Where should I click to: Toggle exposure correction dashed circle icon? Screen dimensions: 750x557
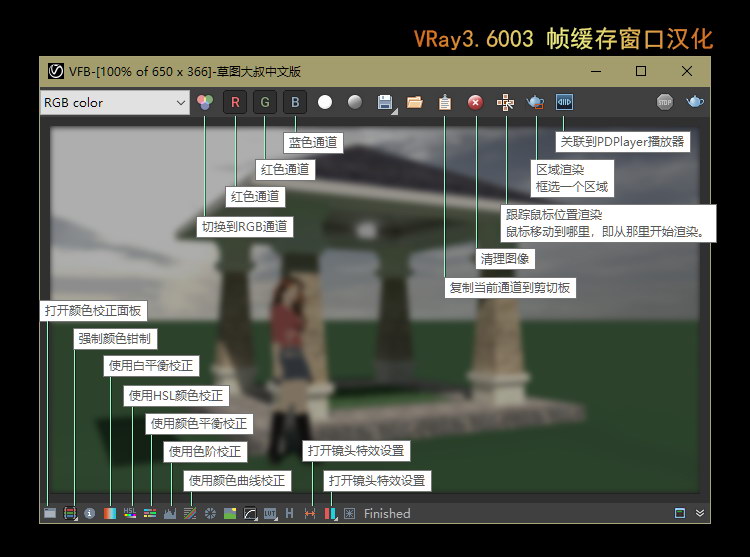[210, 513]
